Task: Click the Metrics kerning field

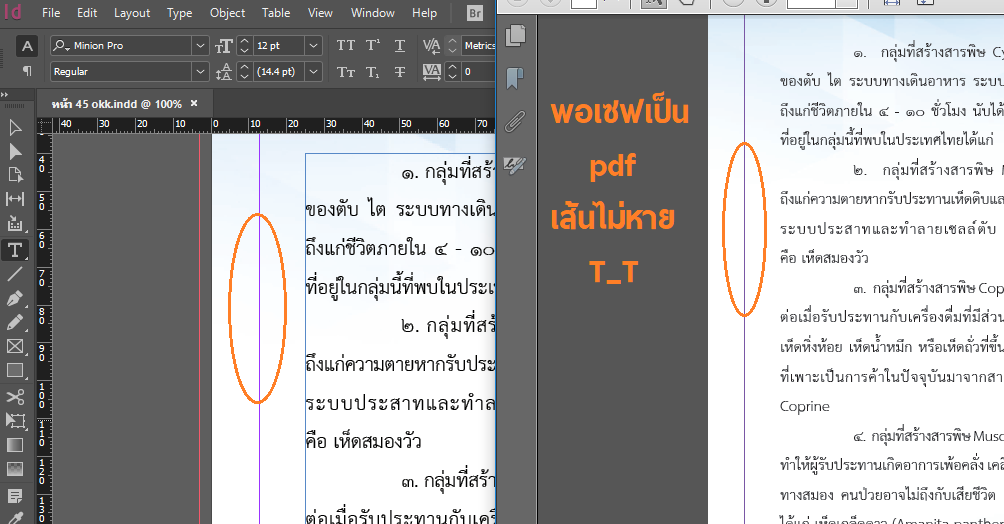Action: point(479,45)
